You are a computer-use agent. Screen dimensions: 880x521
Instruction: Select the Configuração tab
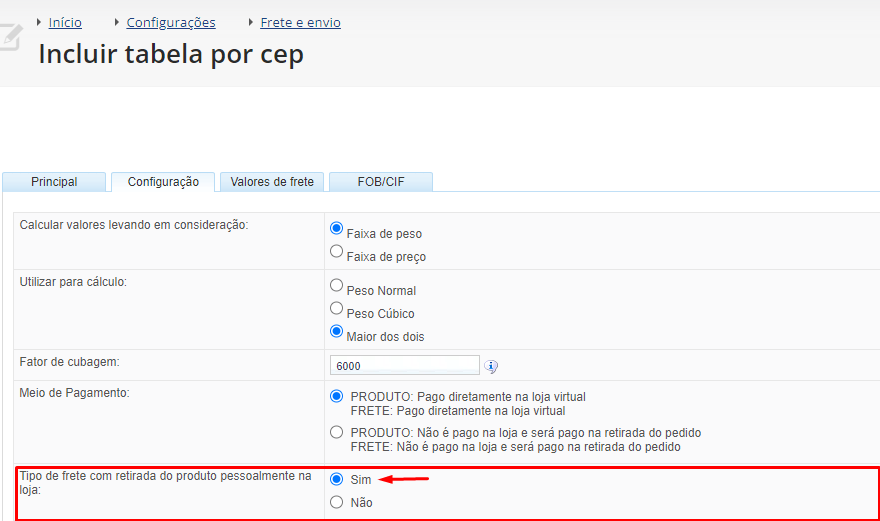point(163,182)
